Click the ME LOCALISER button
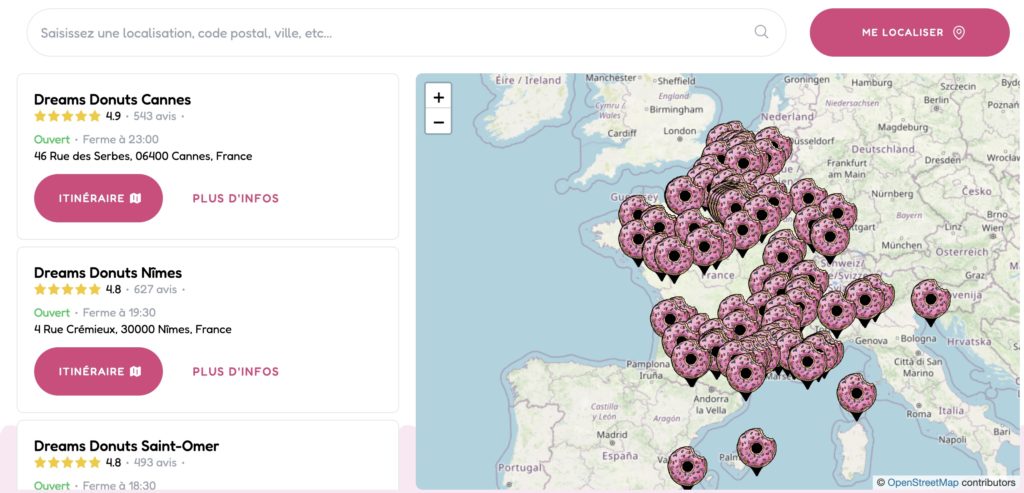Viewport: 1024px width, 493px height. [909, 33]
